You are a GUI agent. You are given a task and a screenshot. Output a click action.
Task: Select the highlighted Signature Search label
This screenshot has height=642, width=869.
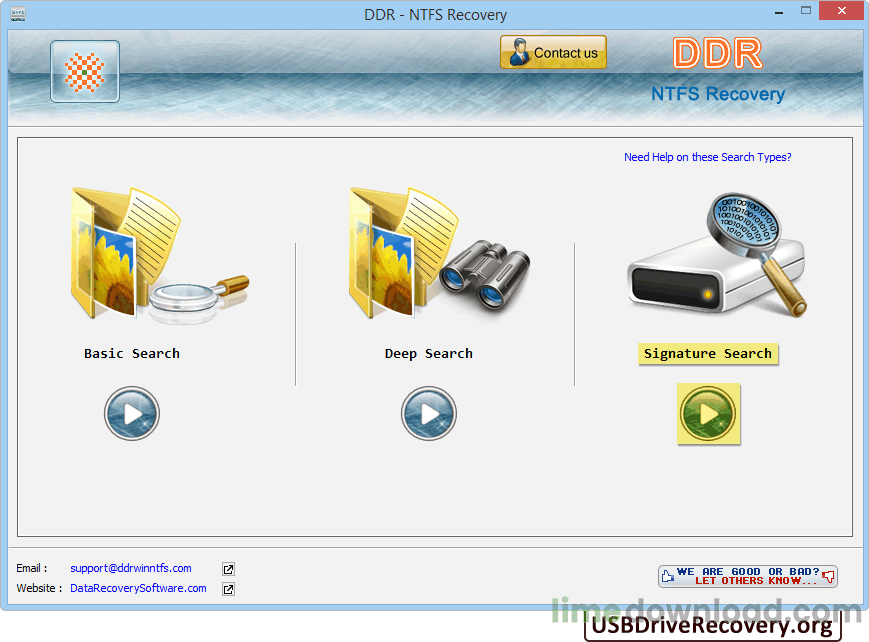[x=707, y=354]
